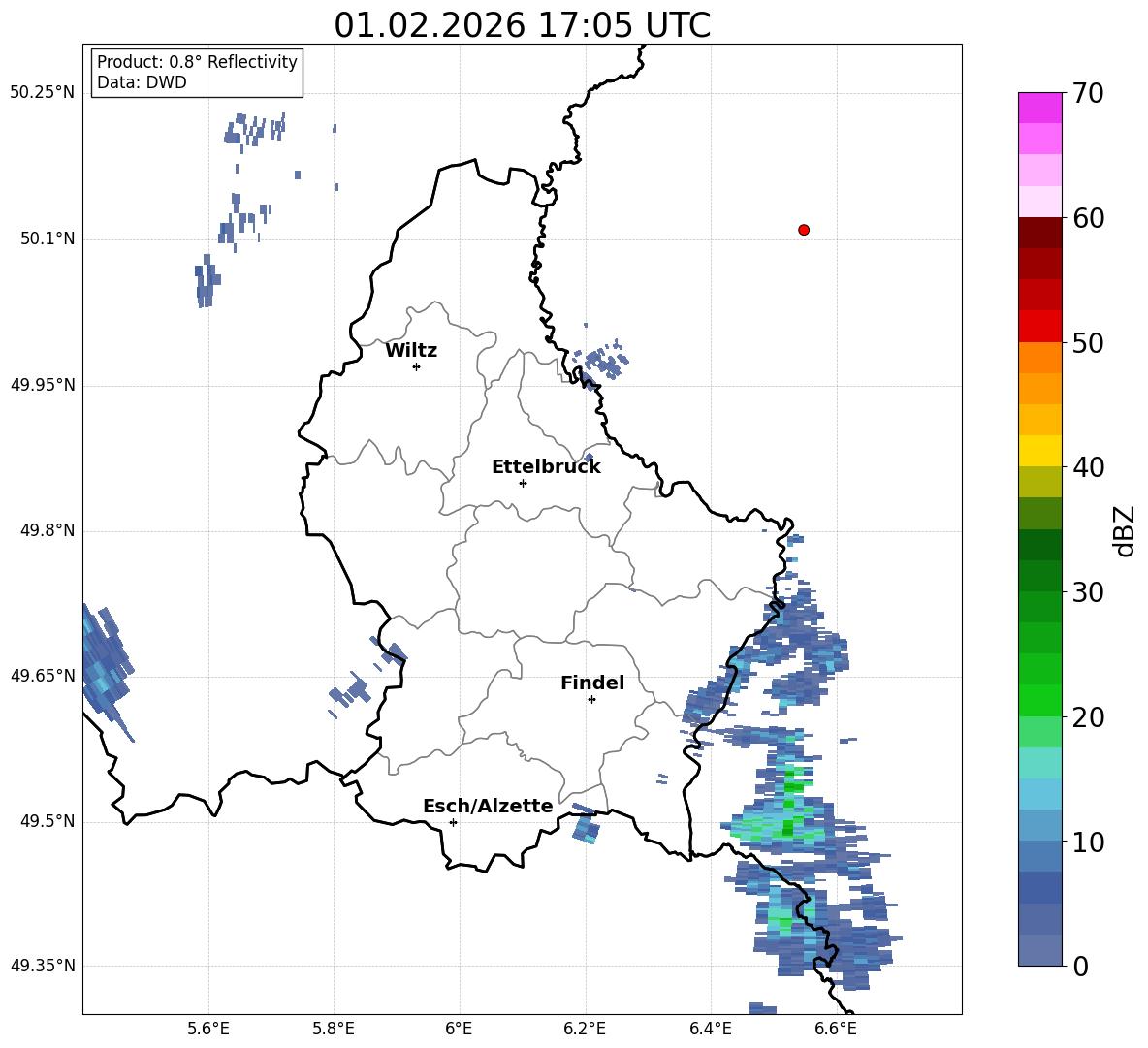Viewport: 1148px width, 1048px height.
Task: Click the 49.65°N latitude label
Action: point(43,676)
